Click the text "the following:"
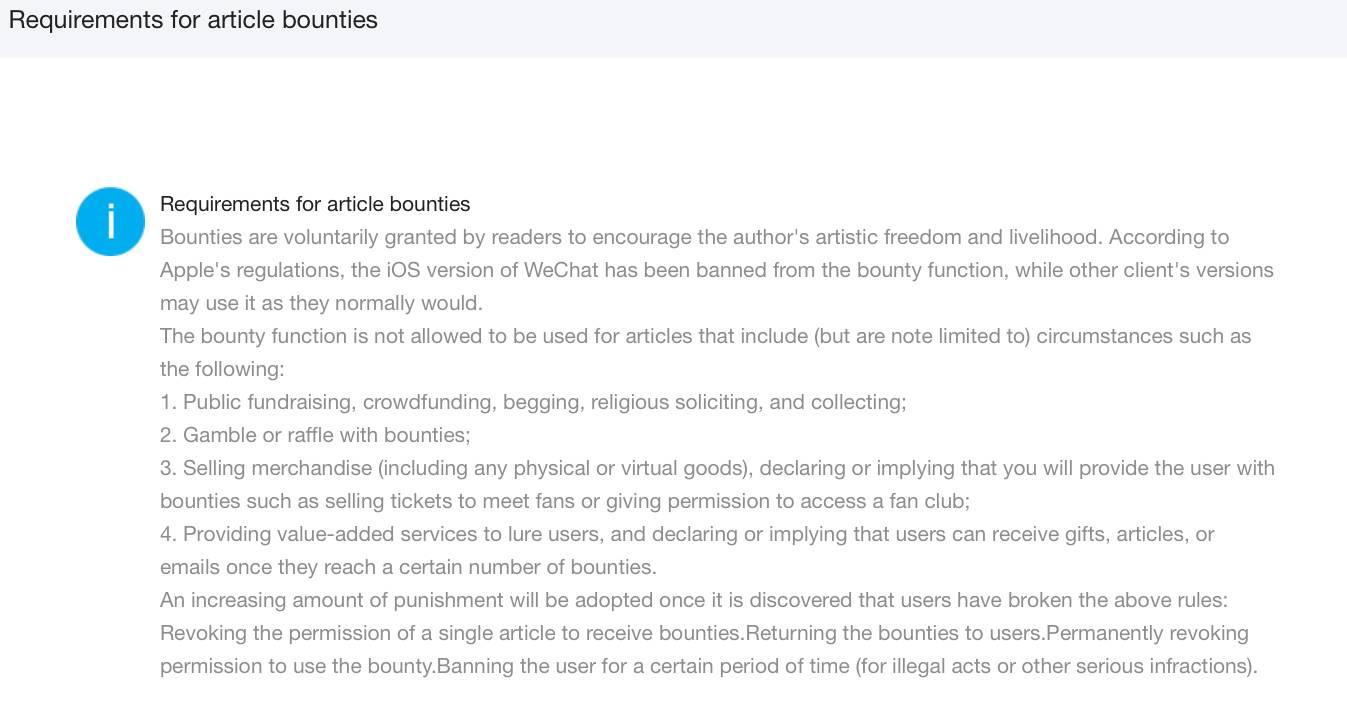Image resolution: width=1347 pixels, height=728 pixels. pos(222,369)
